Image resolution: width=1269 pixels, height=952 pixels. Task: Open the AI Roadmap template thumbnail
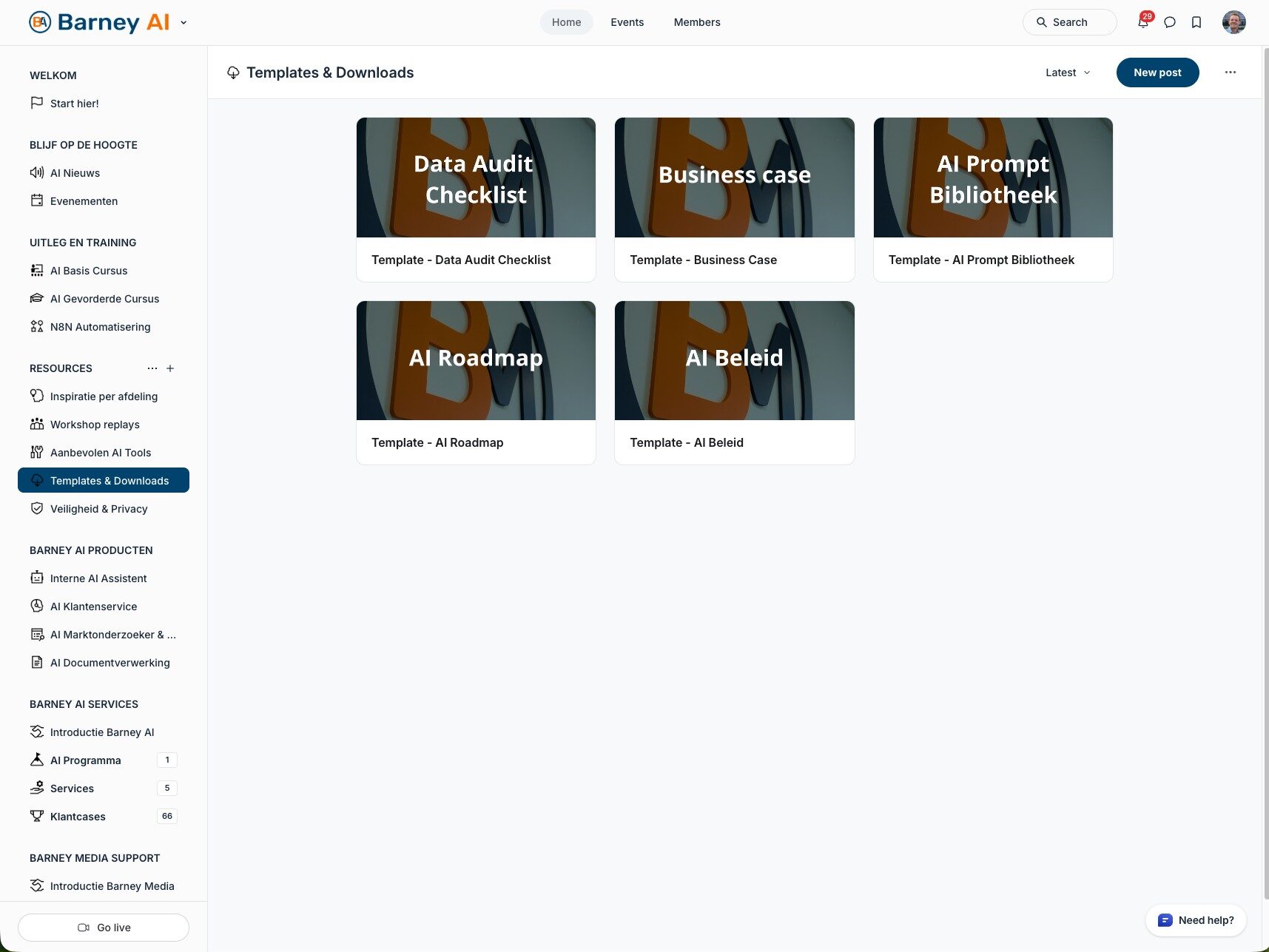click(x=476, y=360)
